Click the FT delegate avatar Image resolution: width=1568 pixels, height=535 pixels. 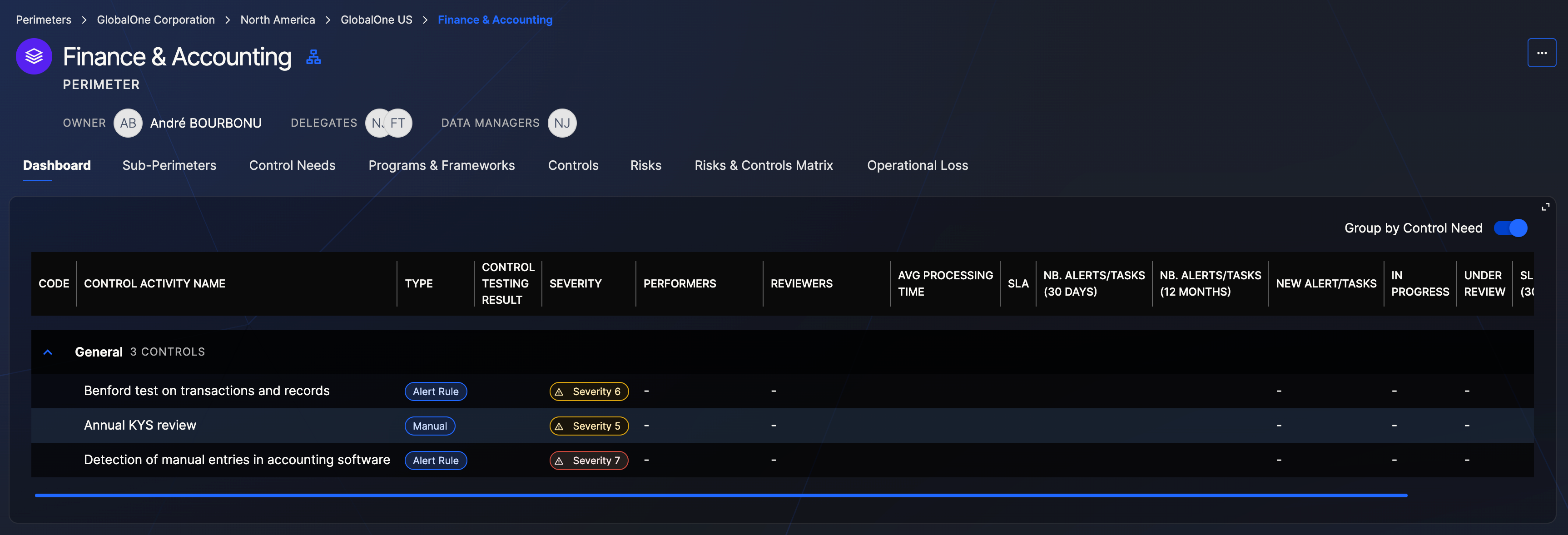click(x=399, y=123)
